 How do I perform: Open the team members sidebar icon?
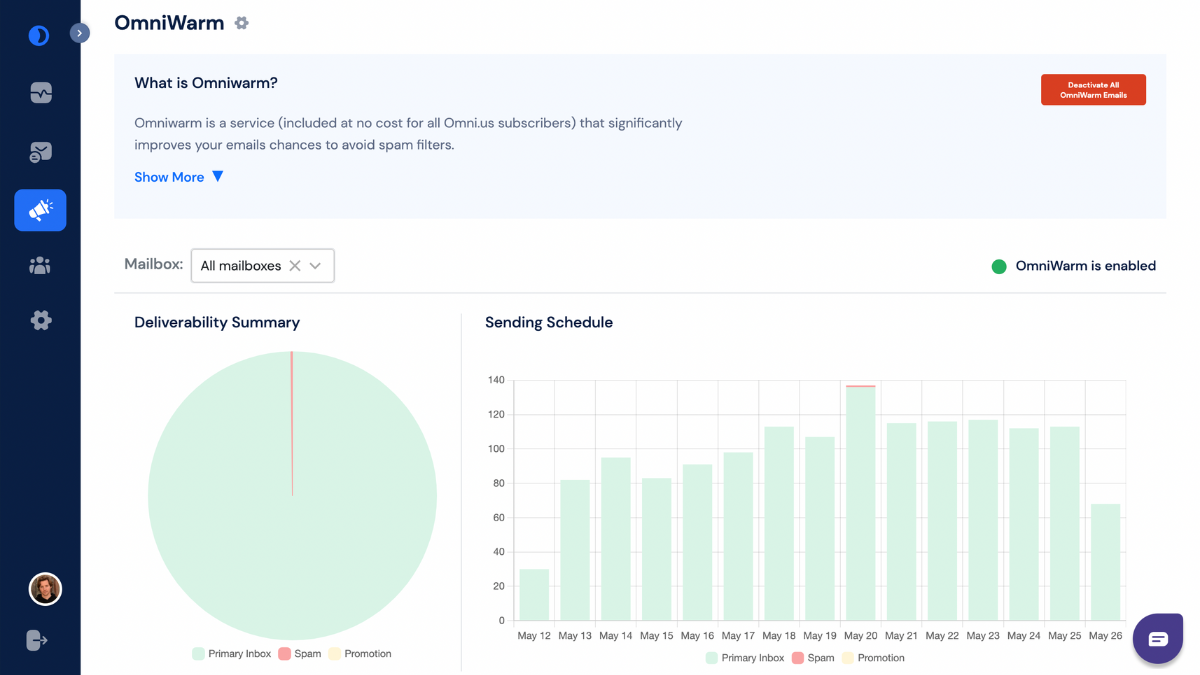[40, 266]
